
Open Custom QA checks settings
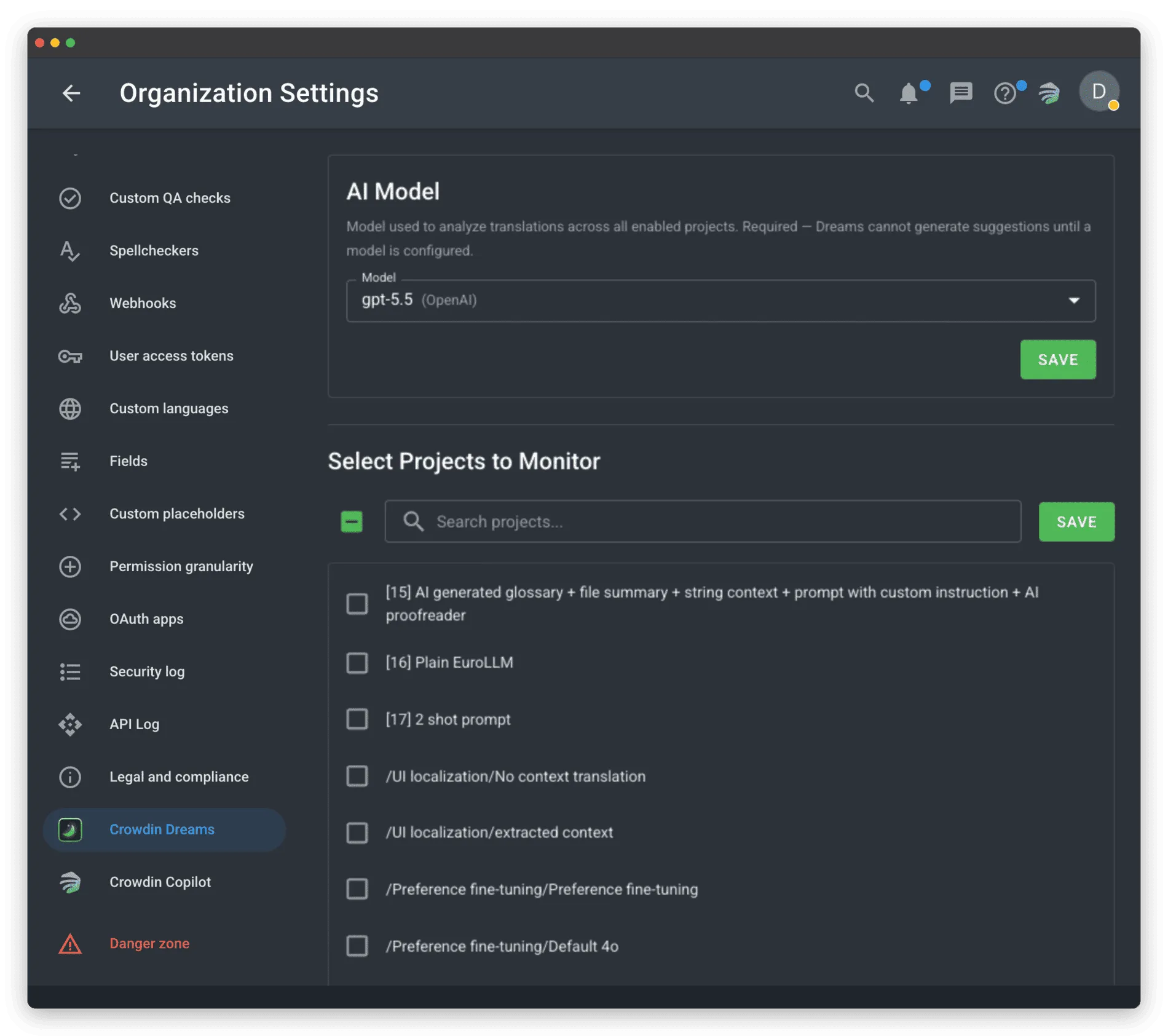click(x=170, y=198)
